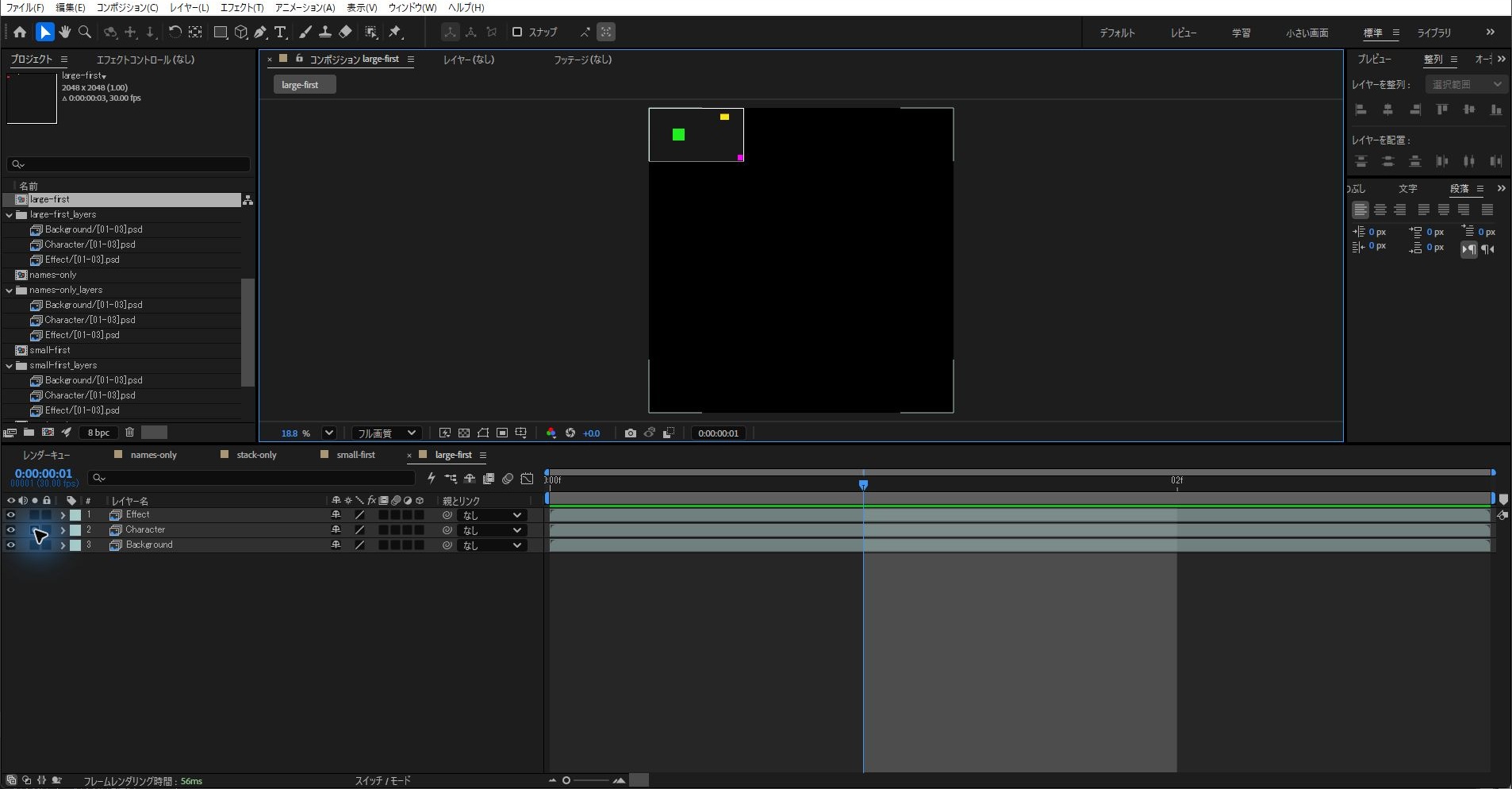The height and width of the screenshot is (789, 1512).
Task: Click the large-first breadcrumb button
Action: coord(305,85)
